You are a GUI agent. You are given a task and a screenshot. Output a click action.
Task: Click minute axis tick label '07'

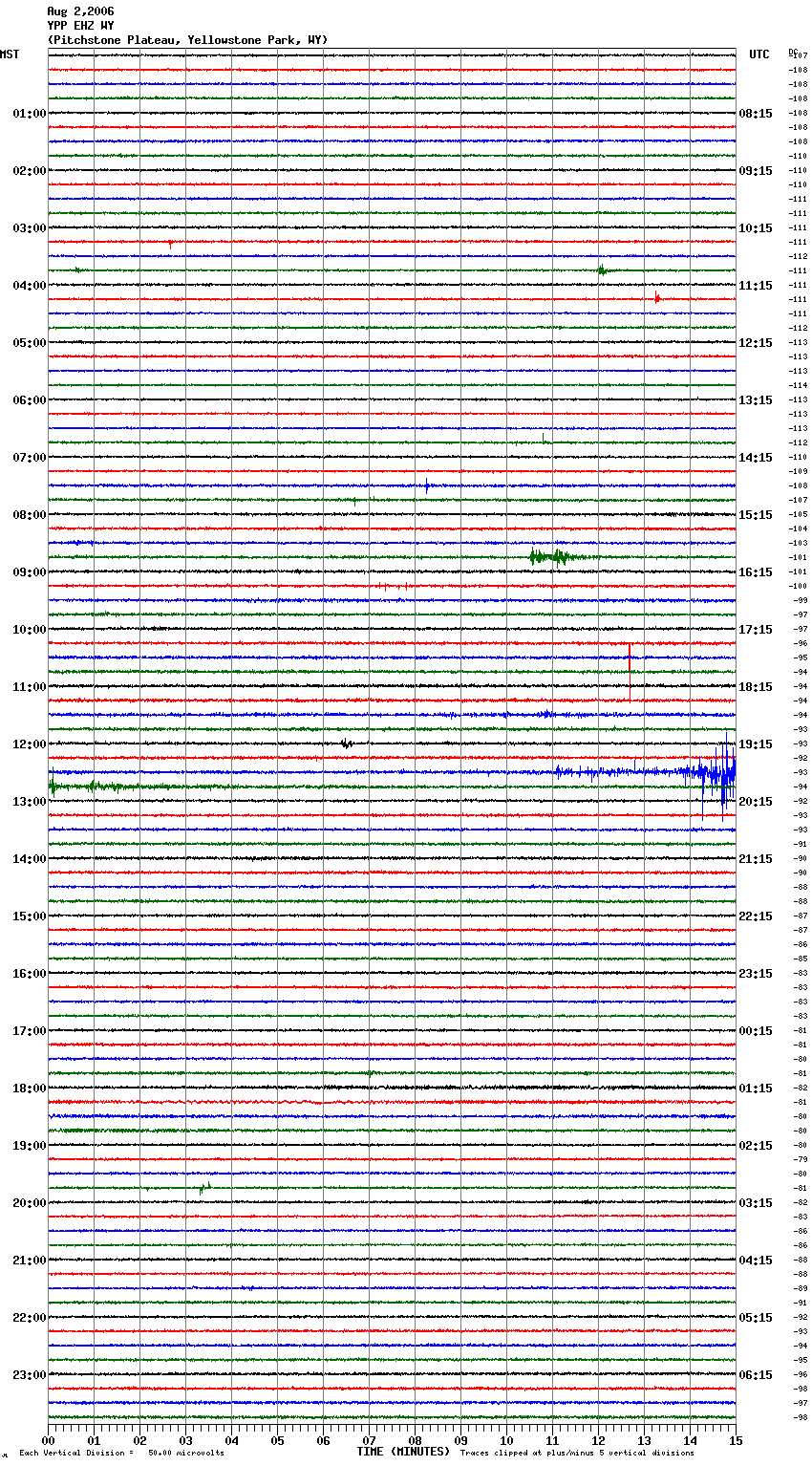pyautogui.click(x=369, y=1440)
